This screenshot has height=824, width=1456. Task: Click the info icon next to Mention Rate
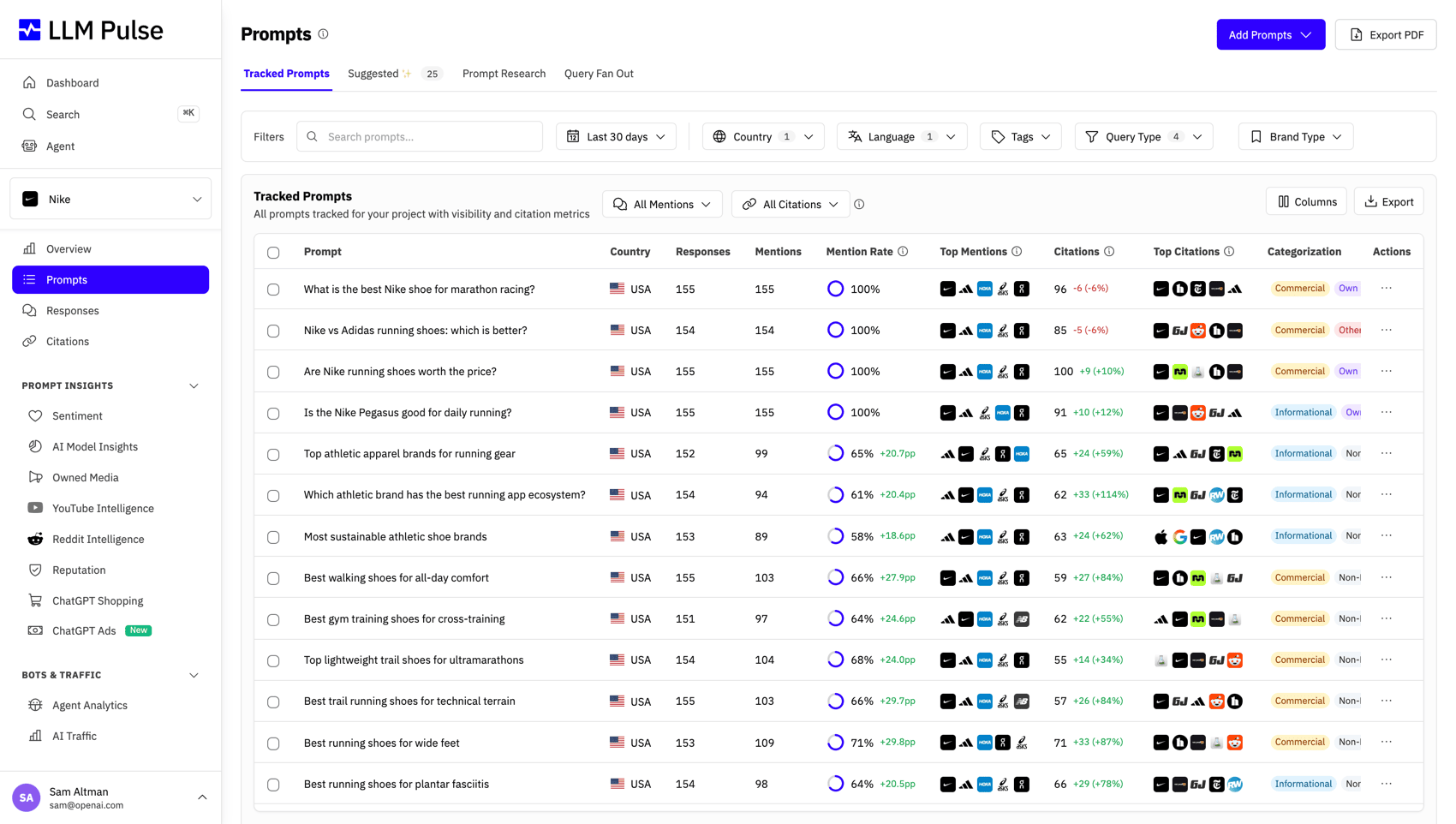pos(903,252)
